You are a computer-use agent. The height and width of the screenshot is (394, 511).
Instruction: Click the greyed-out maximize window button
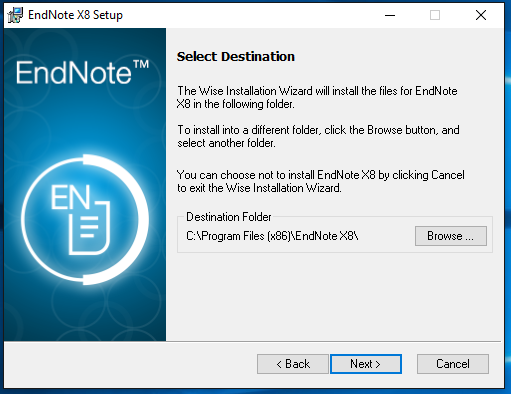click(435, 15)
